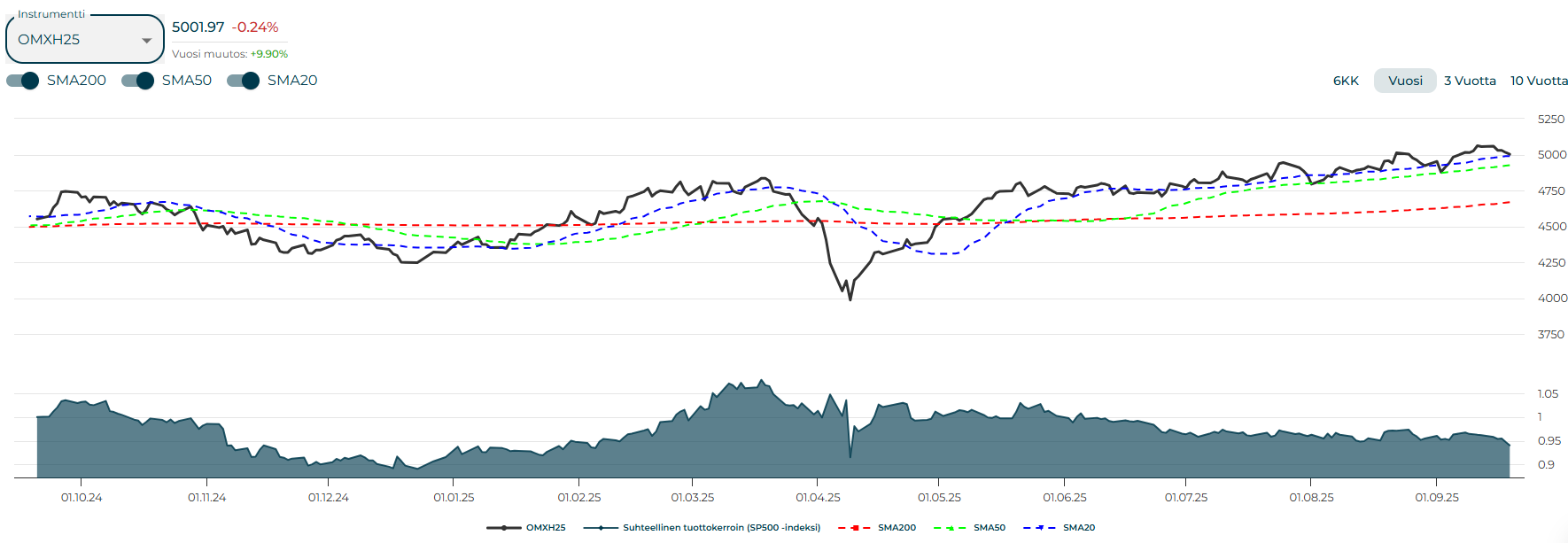Show the 10 Vuotta time range

[1539, 81]
